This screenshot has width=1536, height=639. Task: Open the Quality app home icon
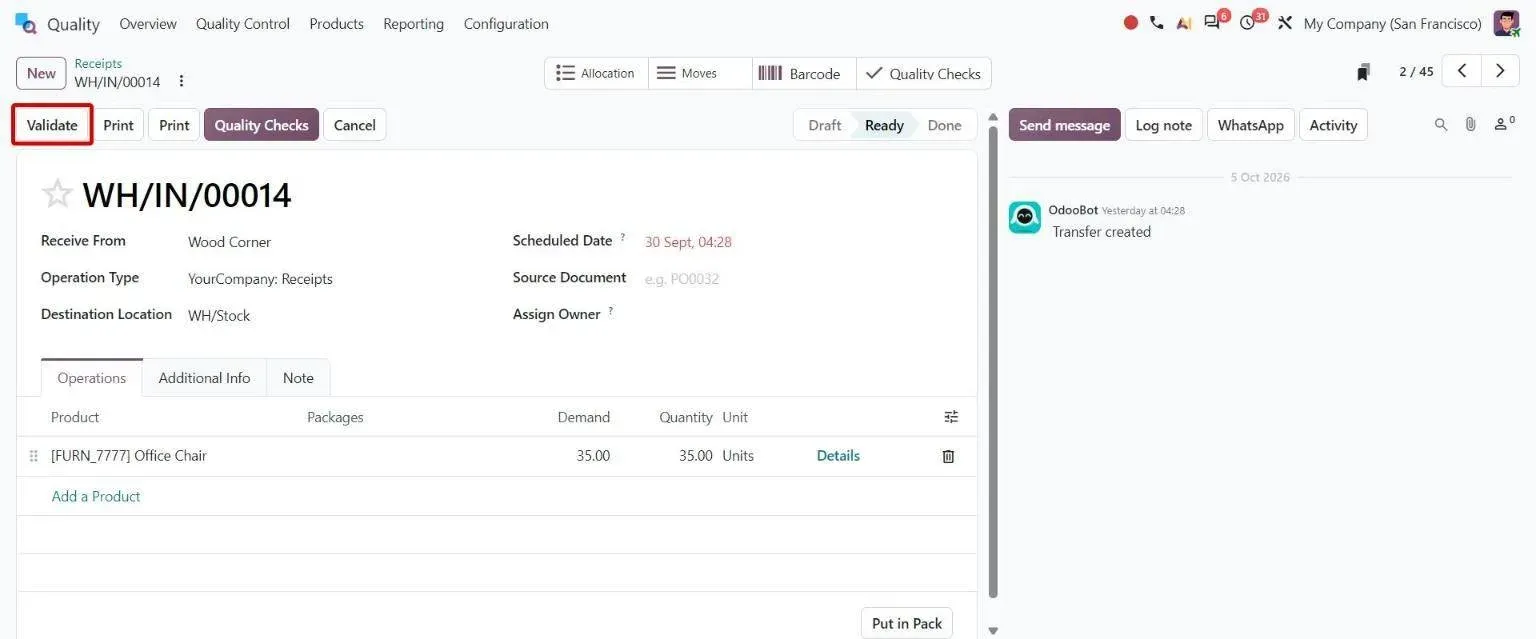[26, 23]
